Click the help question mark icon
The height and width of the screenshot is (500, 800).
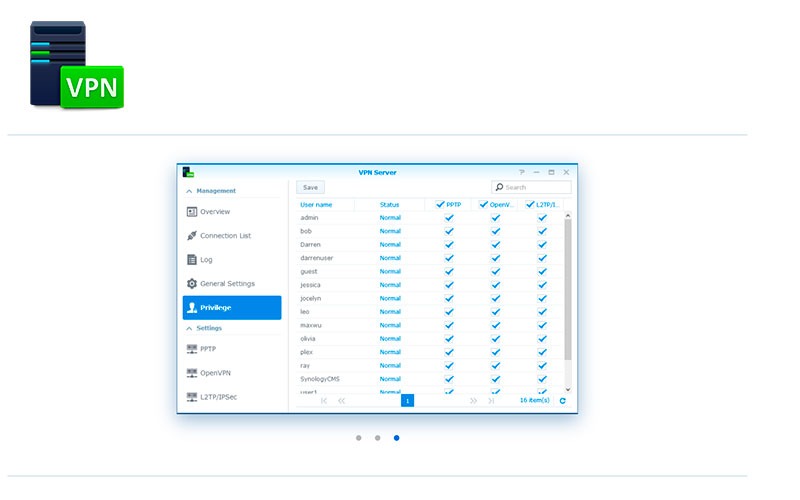(521, 172)
